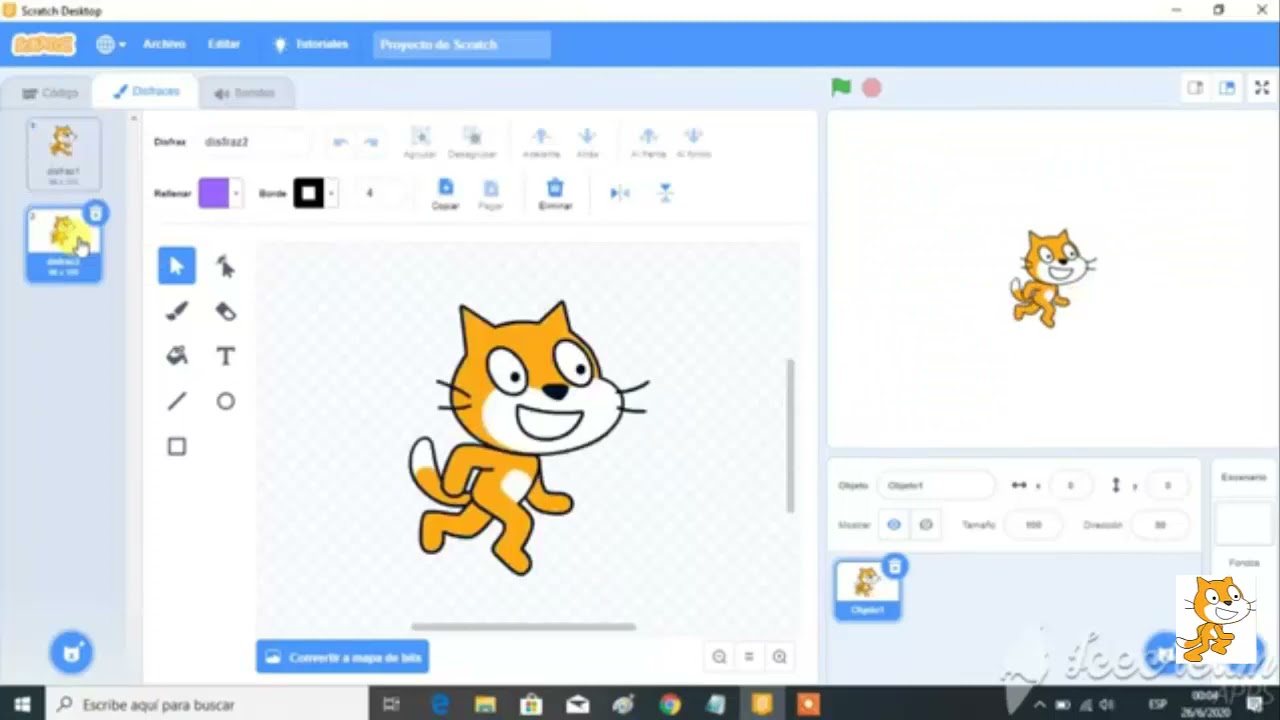The image size is (1280, 720).
Task: Click the sprite x position field
Action: (1070, 485)
